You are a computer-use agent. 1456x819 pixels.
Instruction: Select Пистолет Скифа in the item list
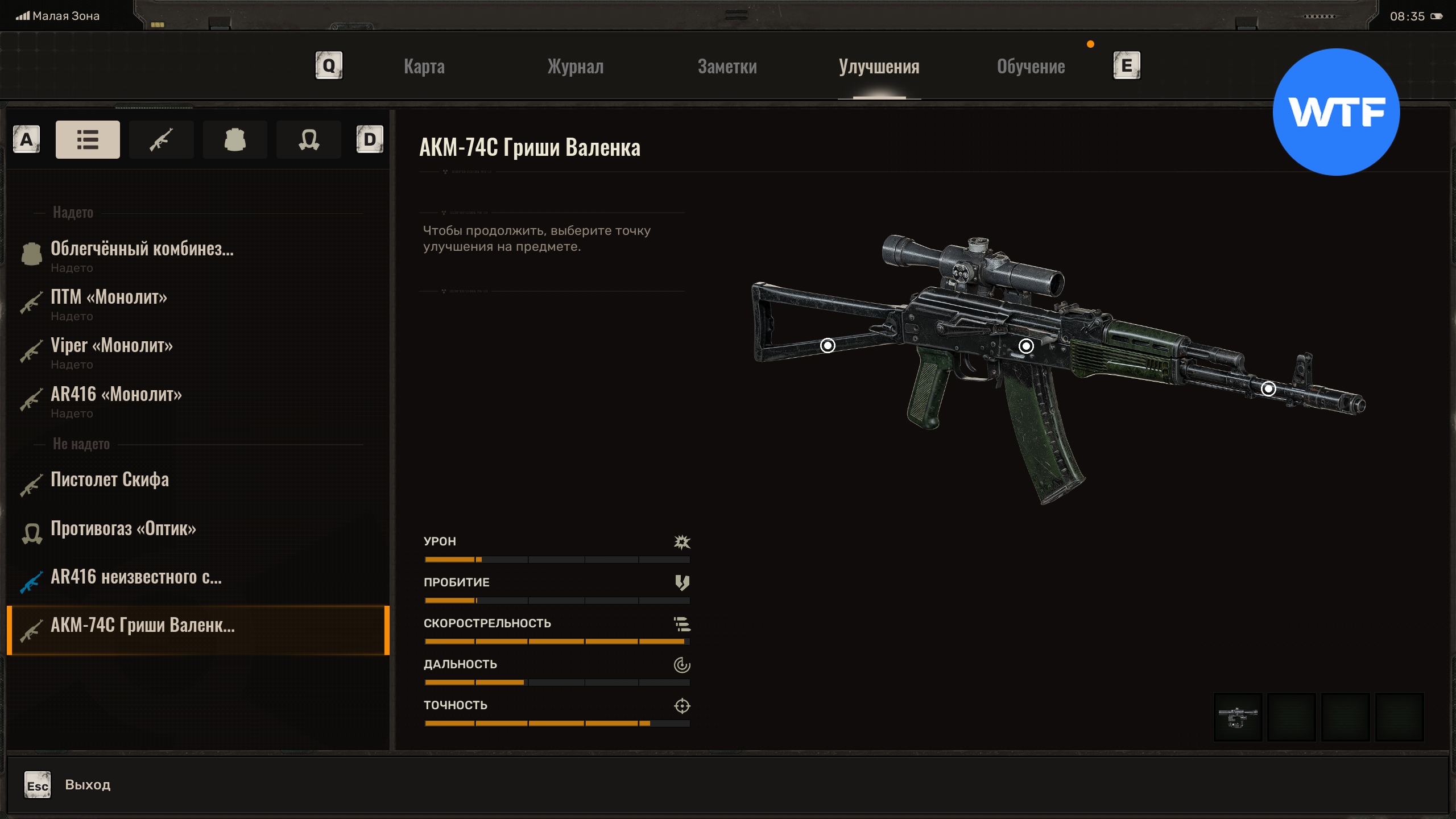(110, 480)
